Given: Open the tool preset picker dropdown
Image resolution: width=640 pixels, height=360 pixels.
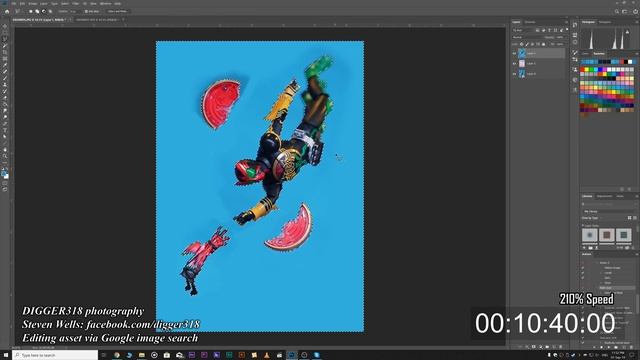Looking at the screenshot, I should (18, 11).
